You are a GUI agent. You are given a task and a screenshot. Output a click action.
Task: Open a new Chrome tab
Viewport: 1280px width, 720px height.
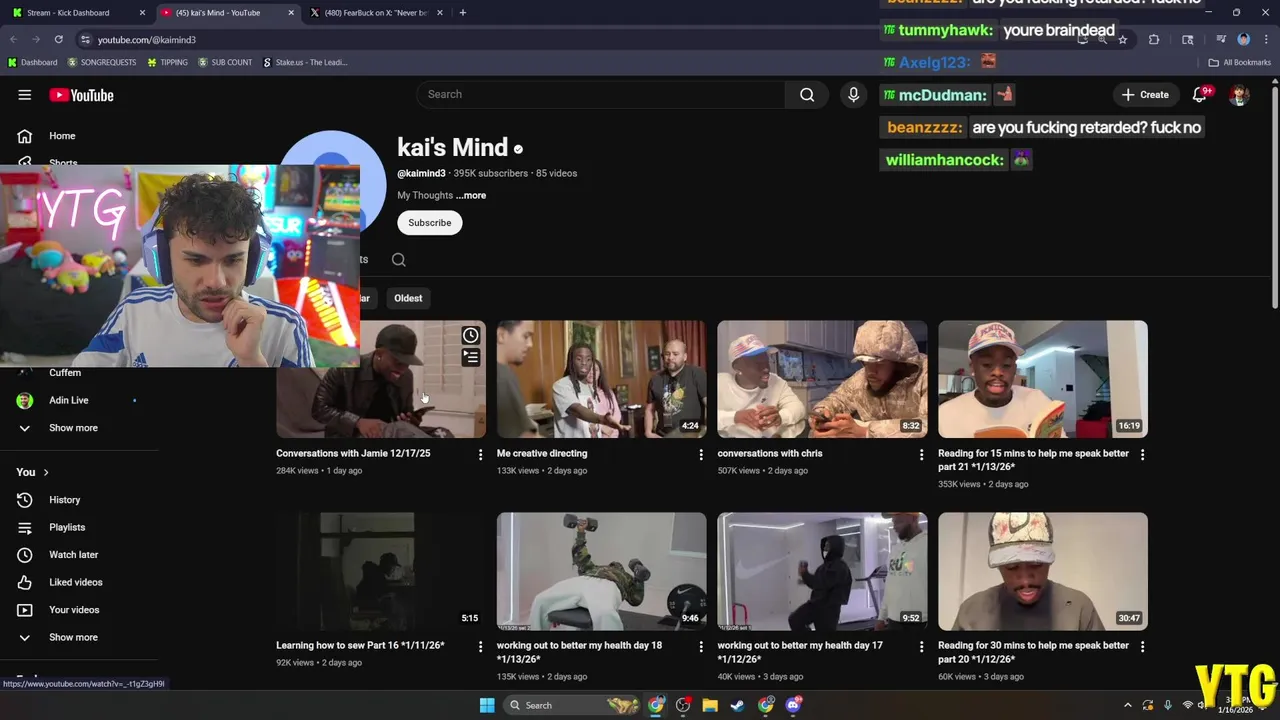tap(462, 13)
